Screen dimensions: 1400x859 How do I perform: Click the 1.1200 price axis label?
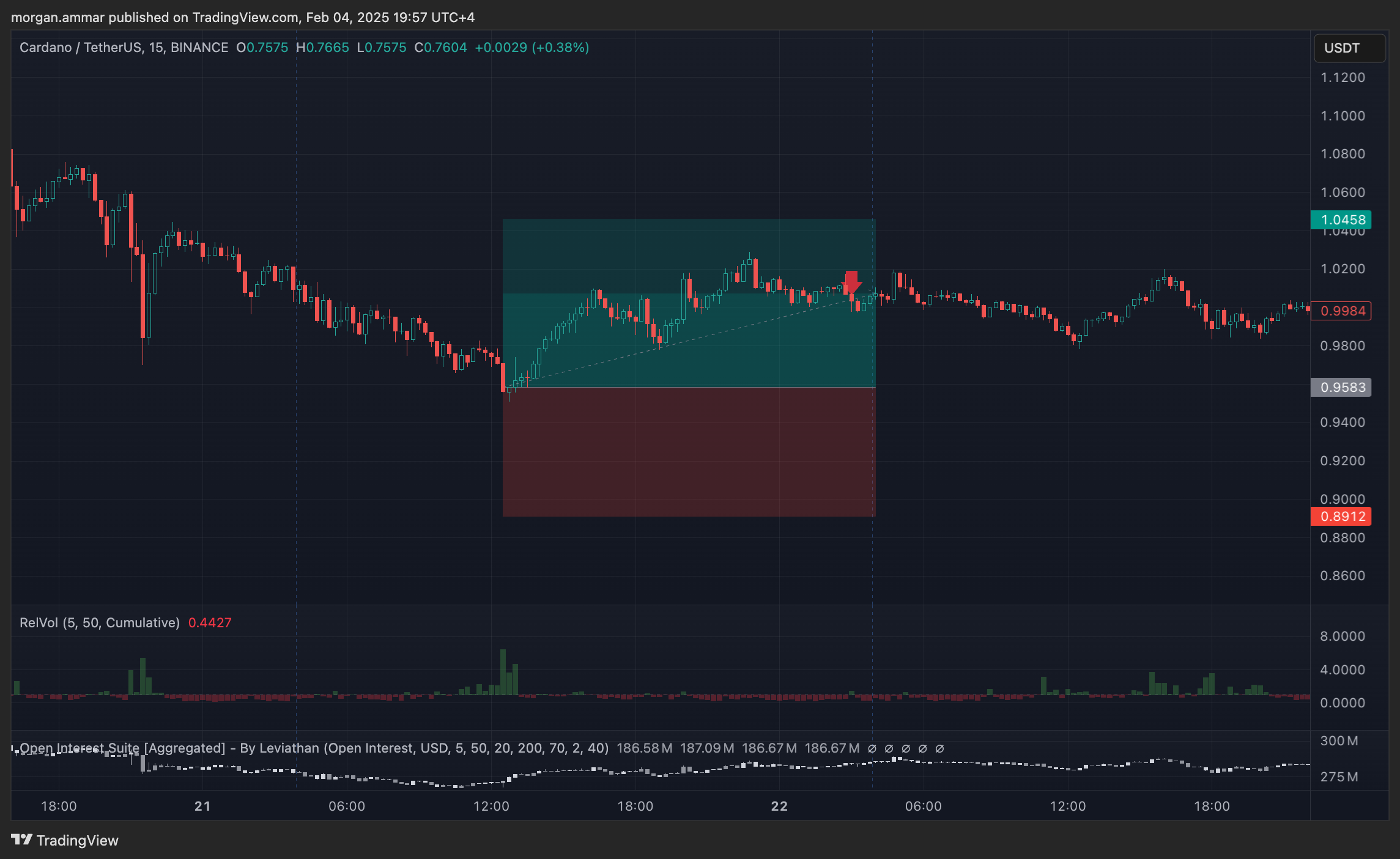coord(1343,78)
